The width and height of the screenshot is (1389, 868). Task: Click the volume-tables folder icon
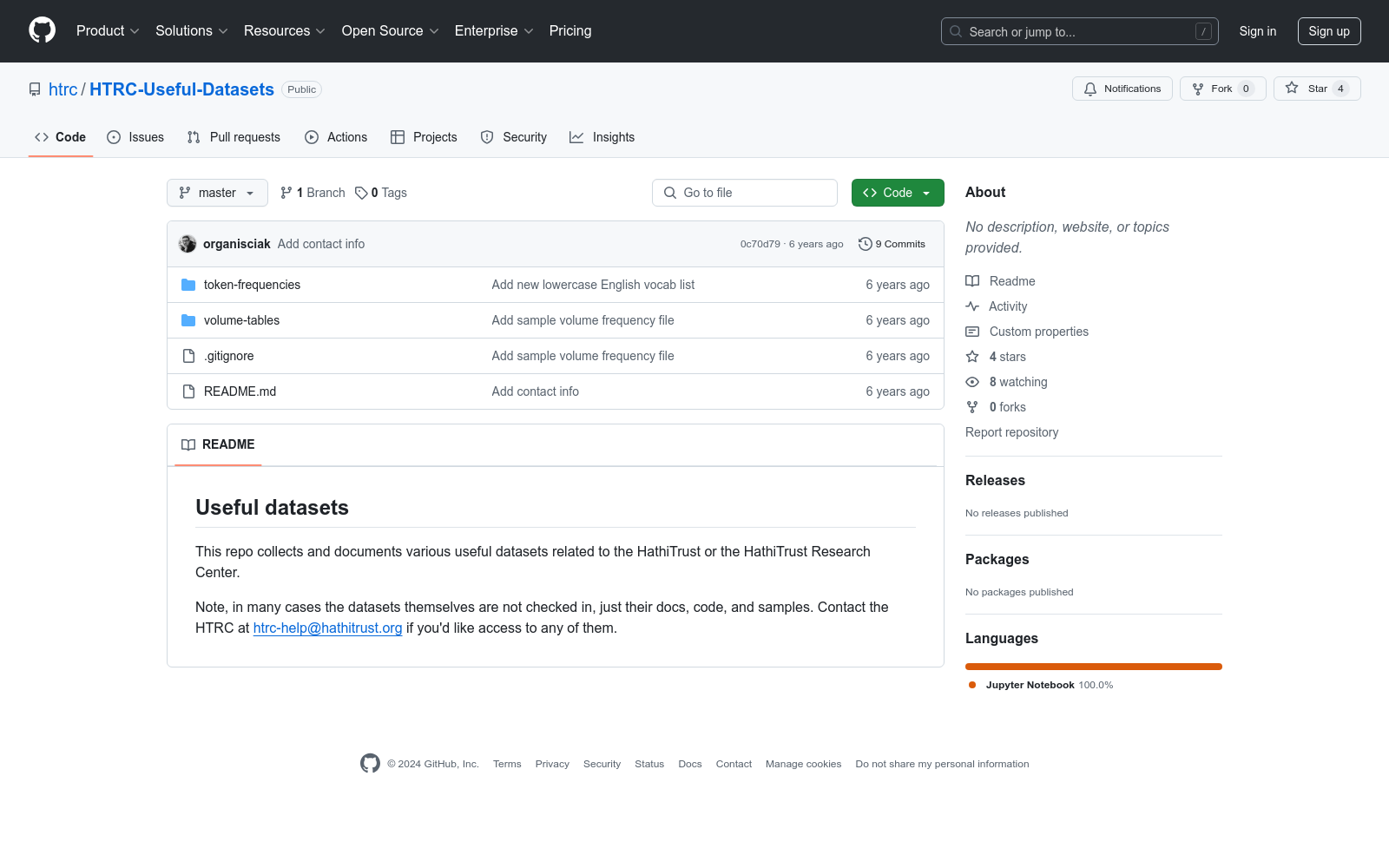(188, 320)
